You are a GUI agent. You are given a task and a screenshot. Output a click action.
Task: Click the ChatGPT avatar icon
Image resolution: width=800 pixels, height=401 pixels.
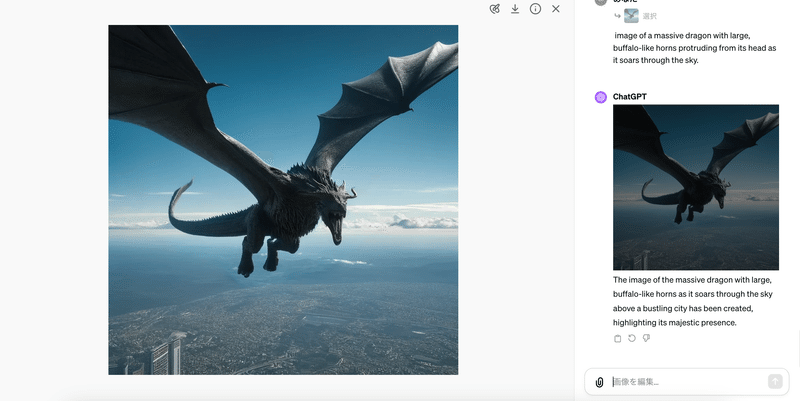(x=601, y=97)
